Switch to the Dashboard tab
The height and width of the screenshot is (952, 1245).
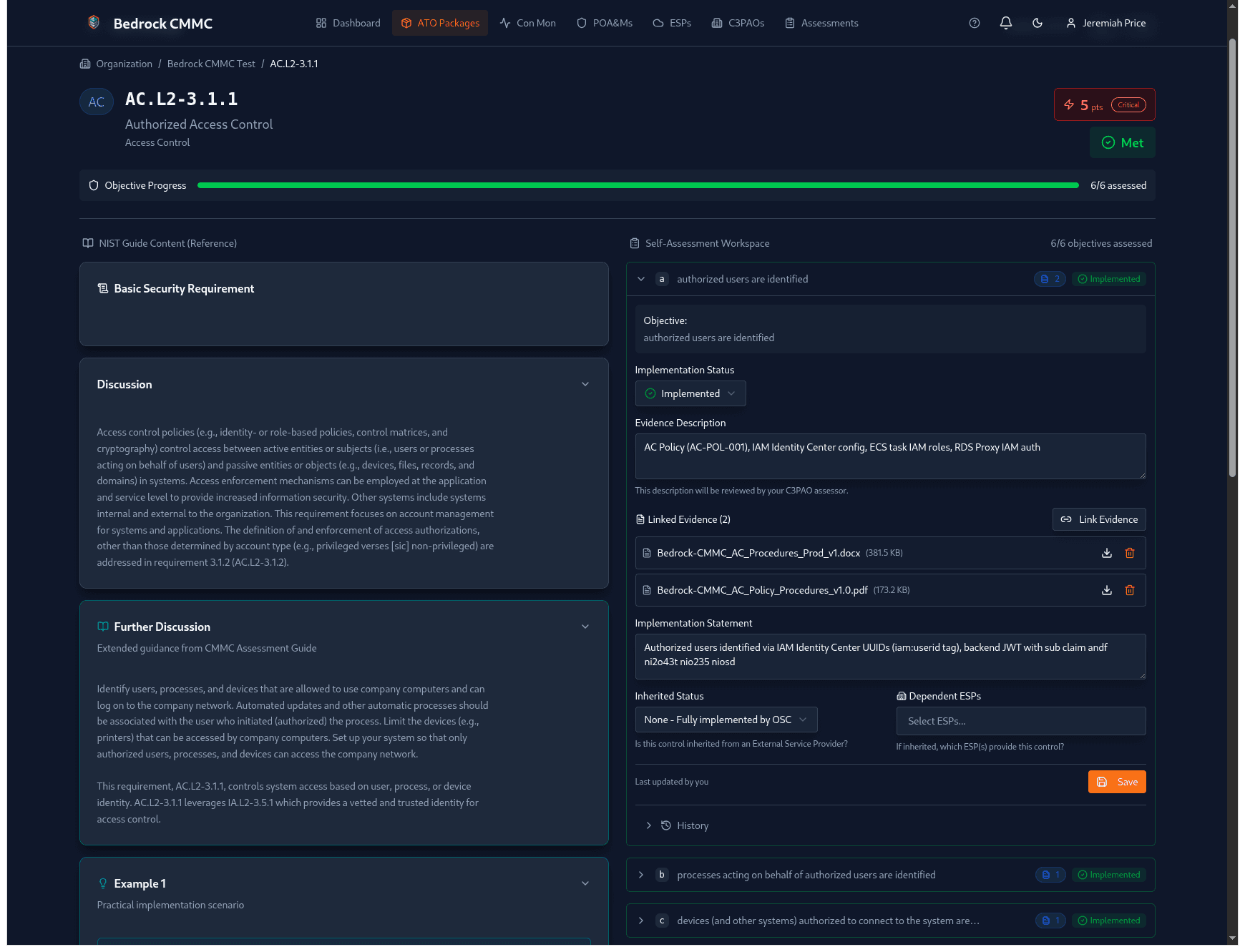[x=347, y=23]
